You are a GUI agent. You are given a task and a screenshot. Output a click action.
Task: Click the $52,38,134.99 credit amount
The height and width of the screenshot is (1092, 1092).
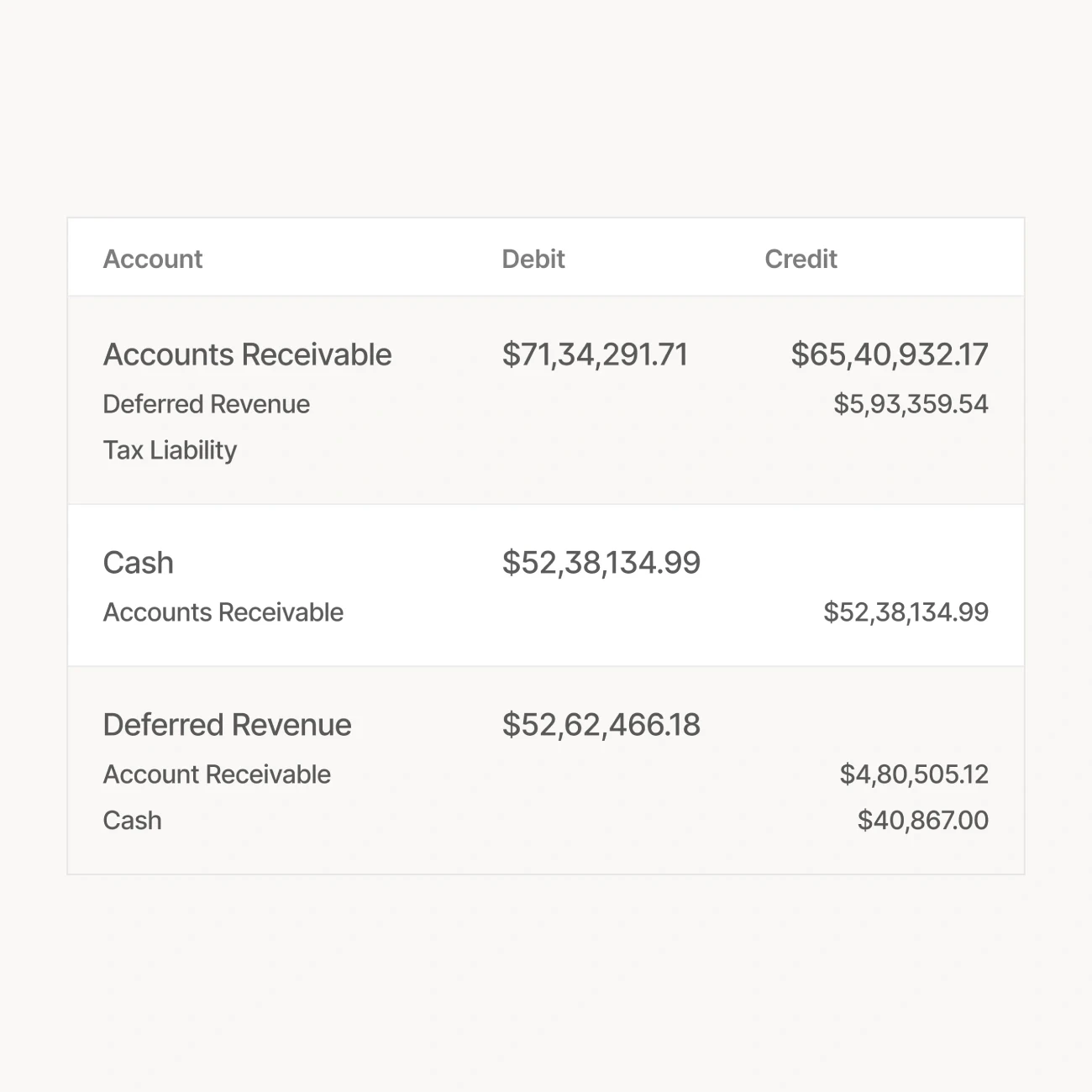[x=906, y=612]
